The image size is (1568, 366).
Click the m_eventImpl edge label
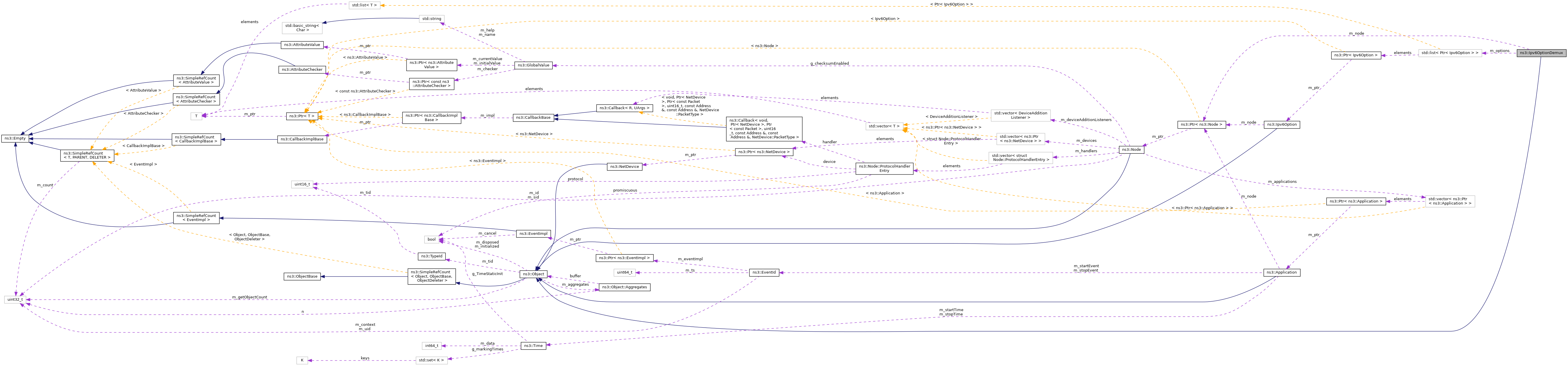coord(690,259)
